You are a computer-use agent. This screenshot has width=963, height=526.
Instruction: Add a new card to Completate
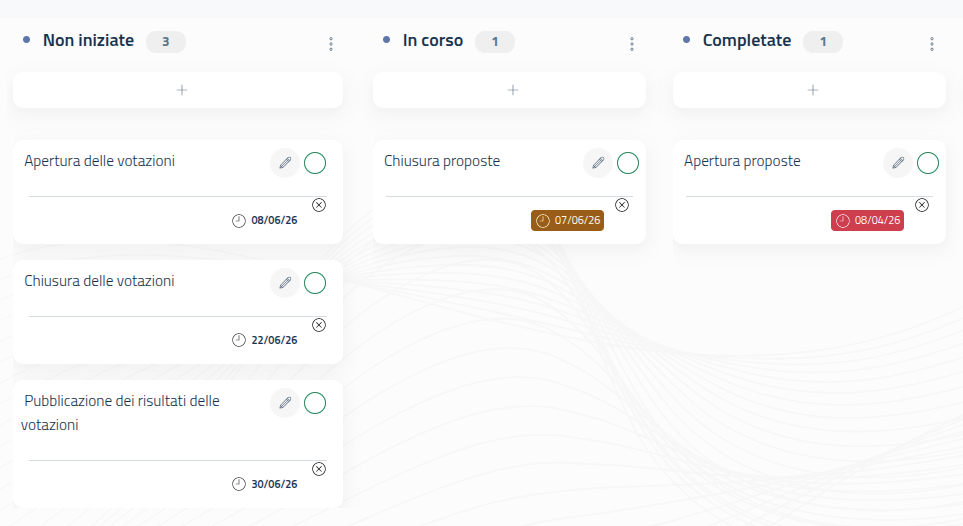pyautogui.click(x=809, y=90)
